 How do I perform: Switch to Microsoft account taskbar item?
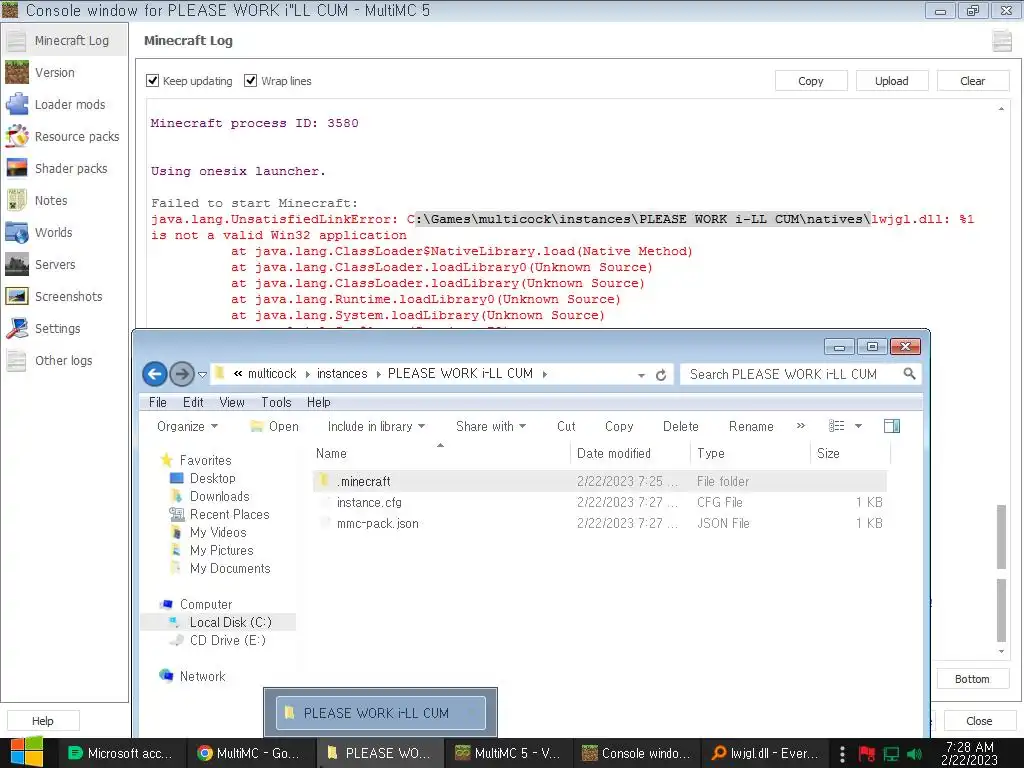pyautogui.click(x=120, y=754)
